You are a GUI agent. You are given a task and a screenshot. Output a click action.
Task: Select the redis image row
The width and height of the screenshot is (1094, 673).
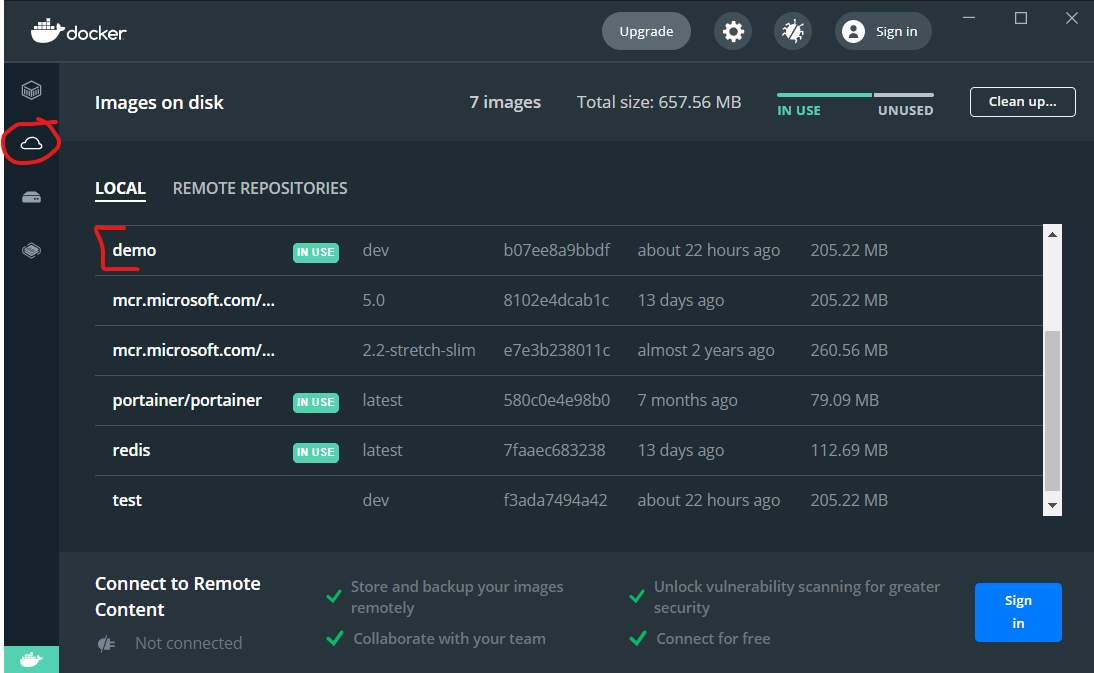pos(569,451)
